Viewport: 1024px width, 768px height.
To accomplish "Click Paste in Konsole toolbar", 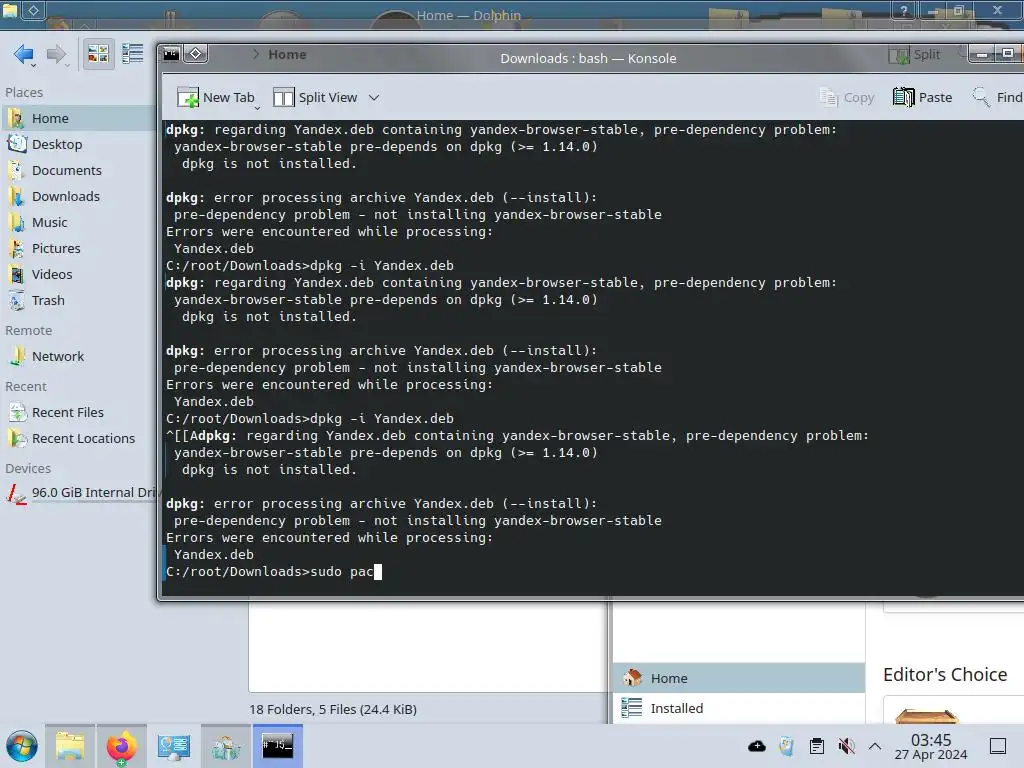I will point(922,97).
